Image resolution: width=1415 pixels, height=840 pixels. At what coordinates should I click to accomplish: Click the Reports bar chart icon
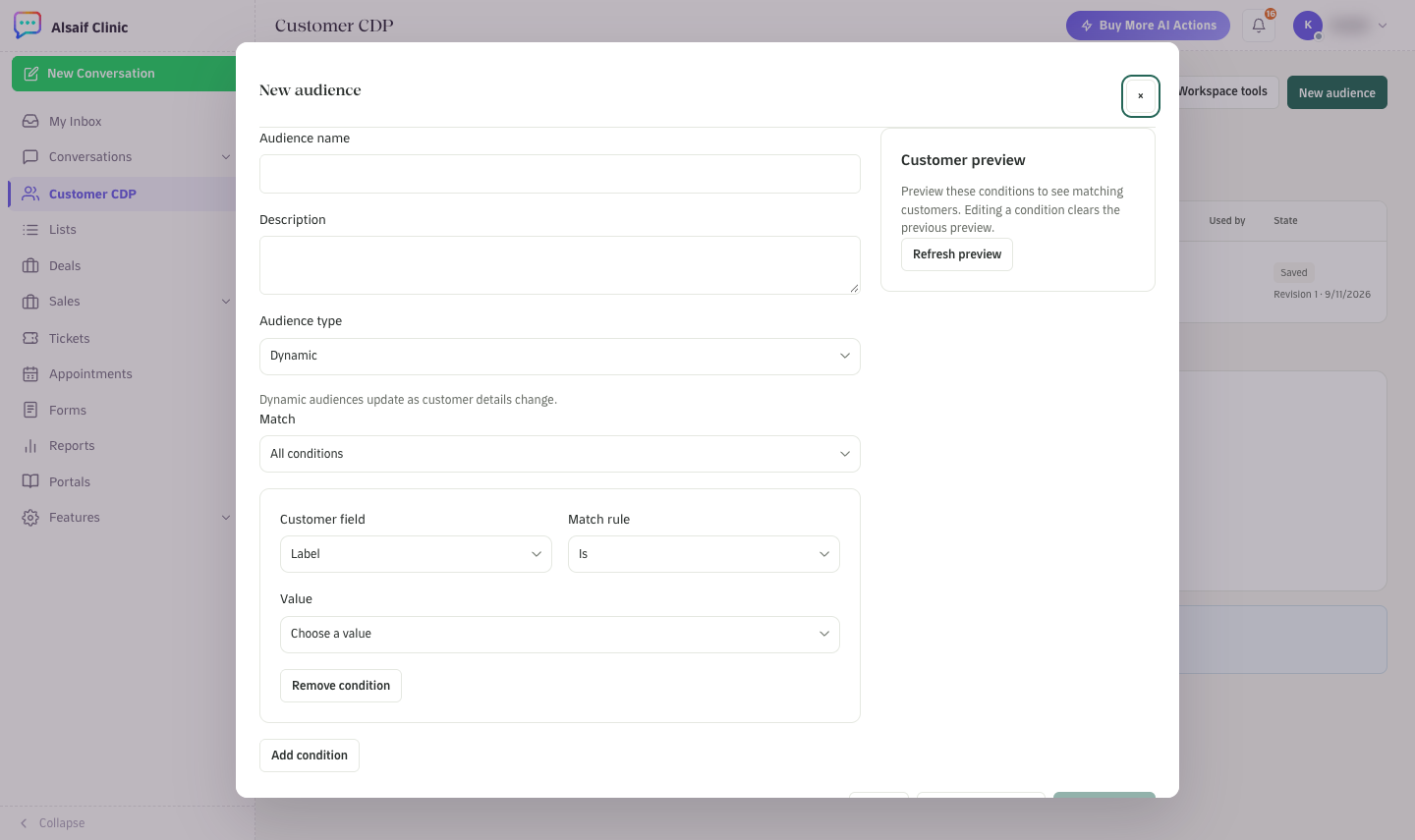(30, 446)
